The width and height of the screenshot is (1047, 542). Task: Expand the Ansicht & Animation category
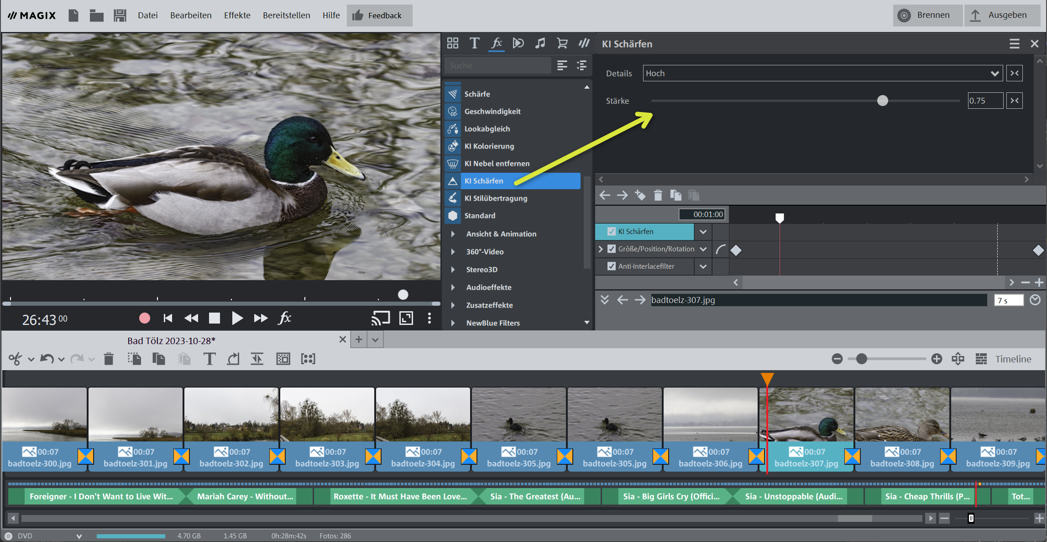pos(453,234)
